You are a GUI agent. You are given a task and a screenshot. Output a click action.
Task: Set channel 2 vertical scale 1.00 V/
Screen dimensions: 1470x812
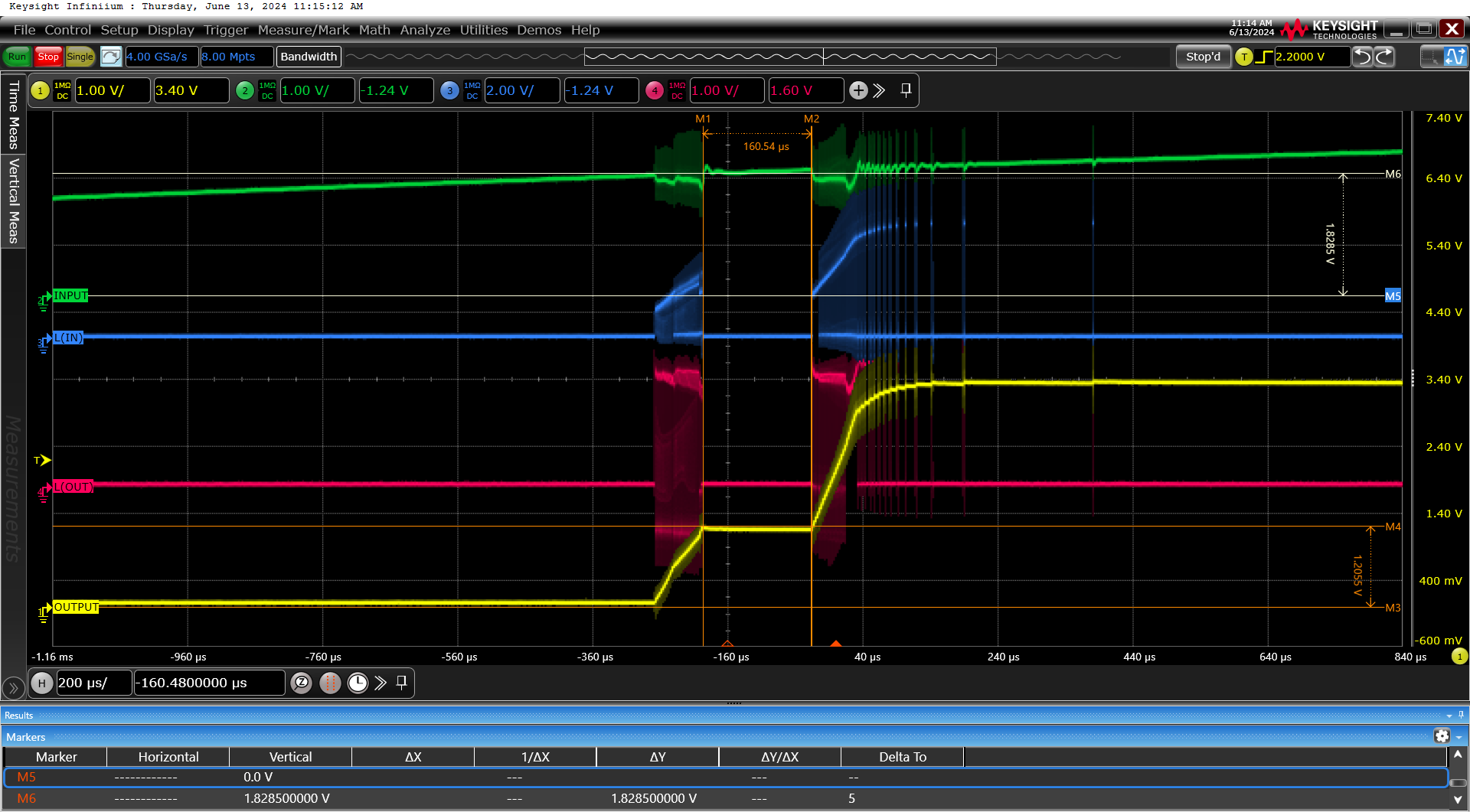pos(318,90)
